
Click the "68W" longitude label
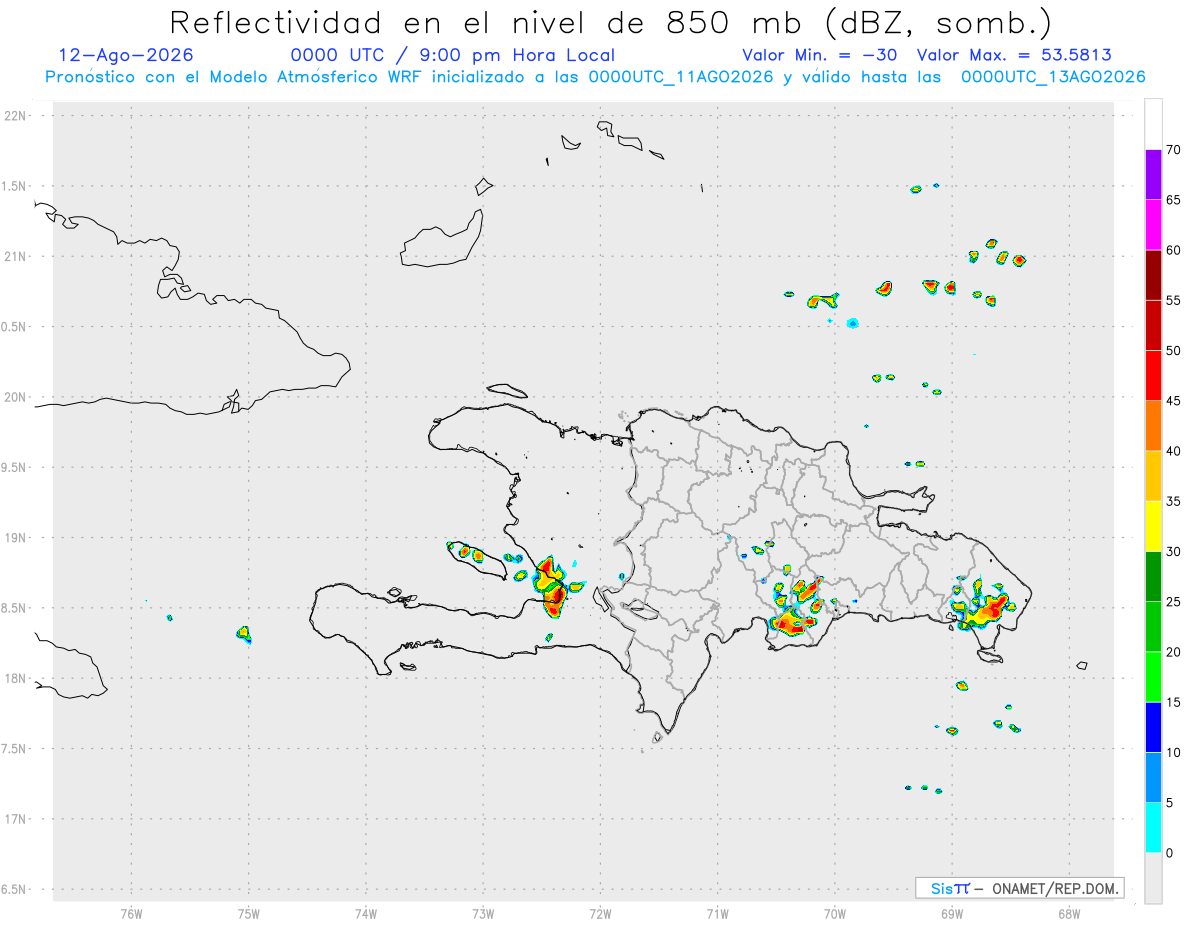pos(1069,913)
